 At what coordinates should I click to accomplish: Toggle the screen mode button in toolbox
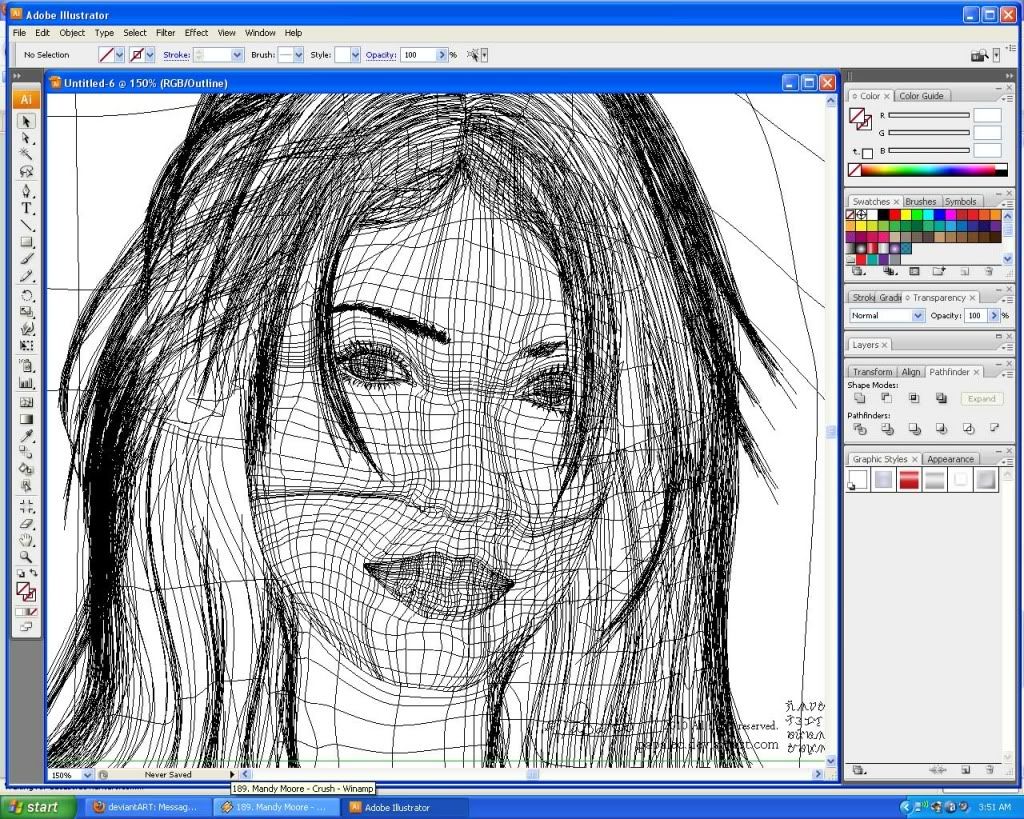click(x=26, y=627)
